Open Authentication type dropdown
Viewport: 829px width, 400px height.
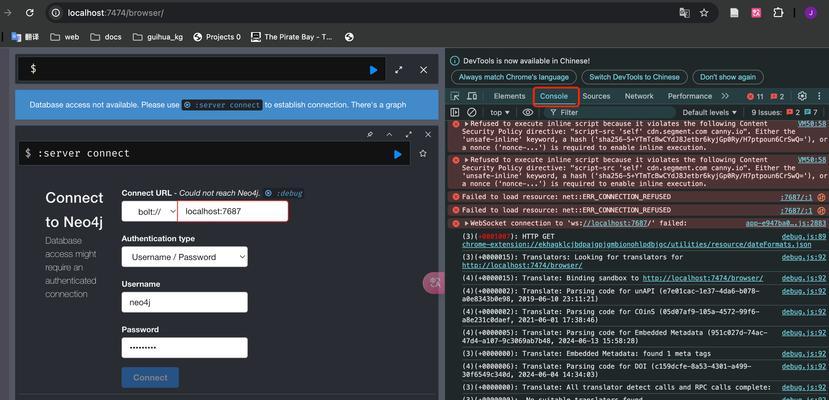(185, 257)
